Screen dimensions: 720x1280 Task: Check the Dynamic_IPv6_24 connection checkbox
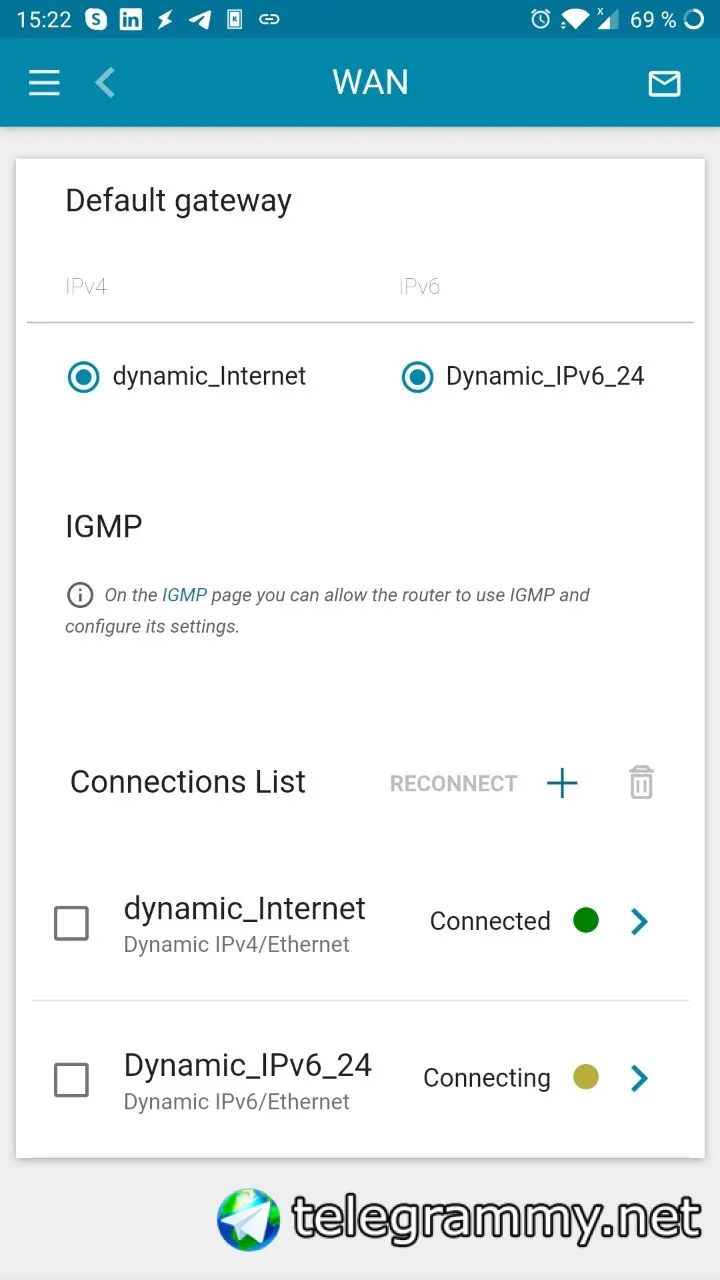click(71, 1080)
